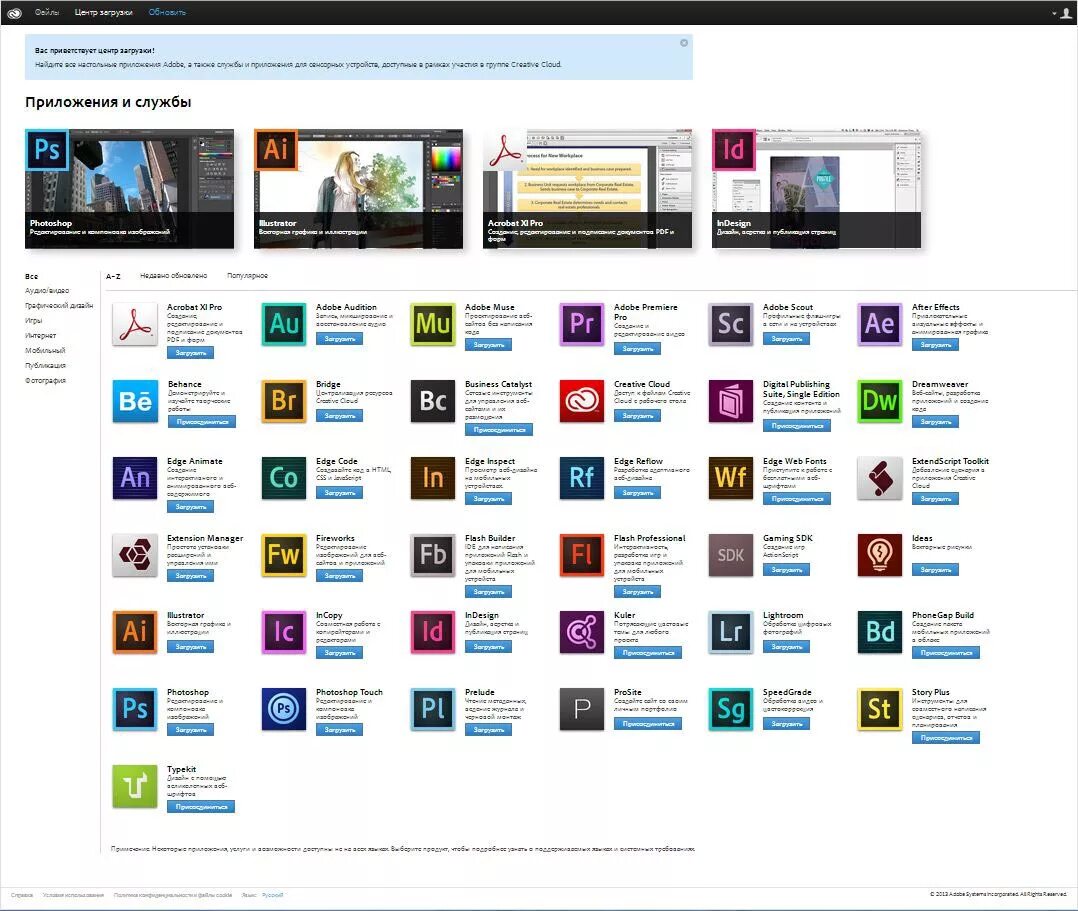Filter by Аудио/видео category
This screenshot has height=911, width=1078.
pyautogui.click(x=47, y=291)
